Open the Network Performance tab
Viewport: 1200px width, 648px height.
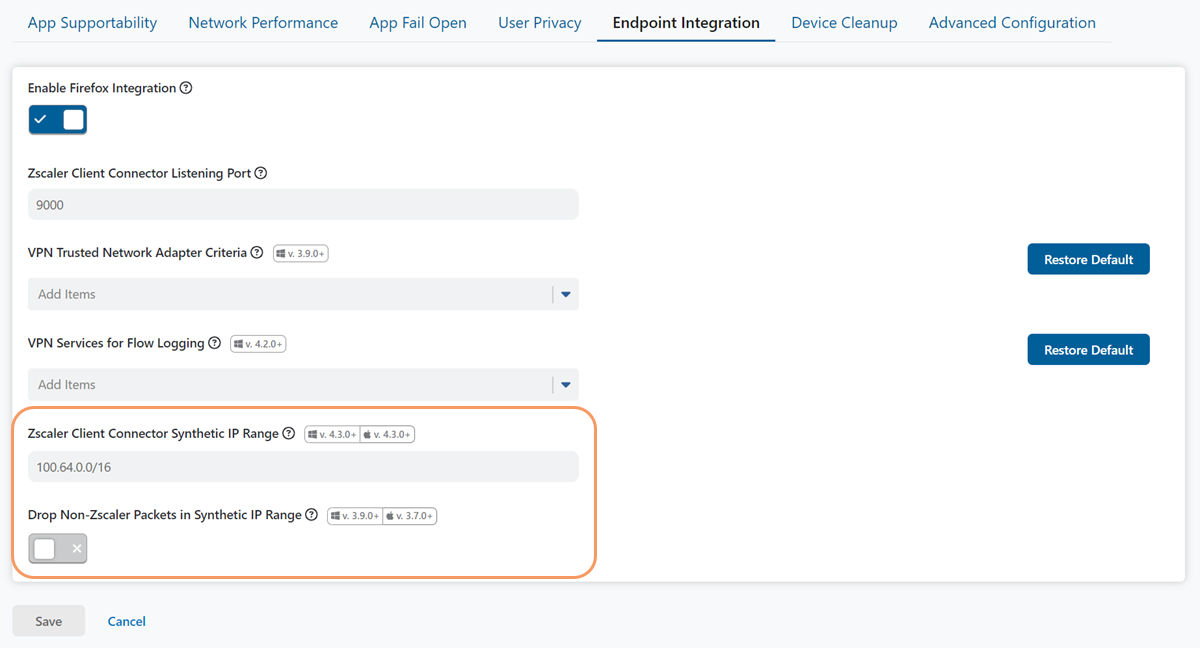point(263,22)
